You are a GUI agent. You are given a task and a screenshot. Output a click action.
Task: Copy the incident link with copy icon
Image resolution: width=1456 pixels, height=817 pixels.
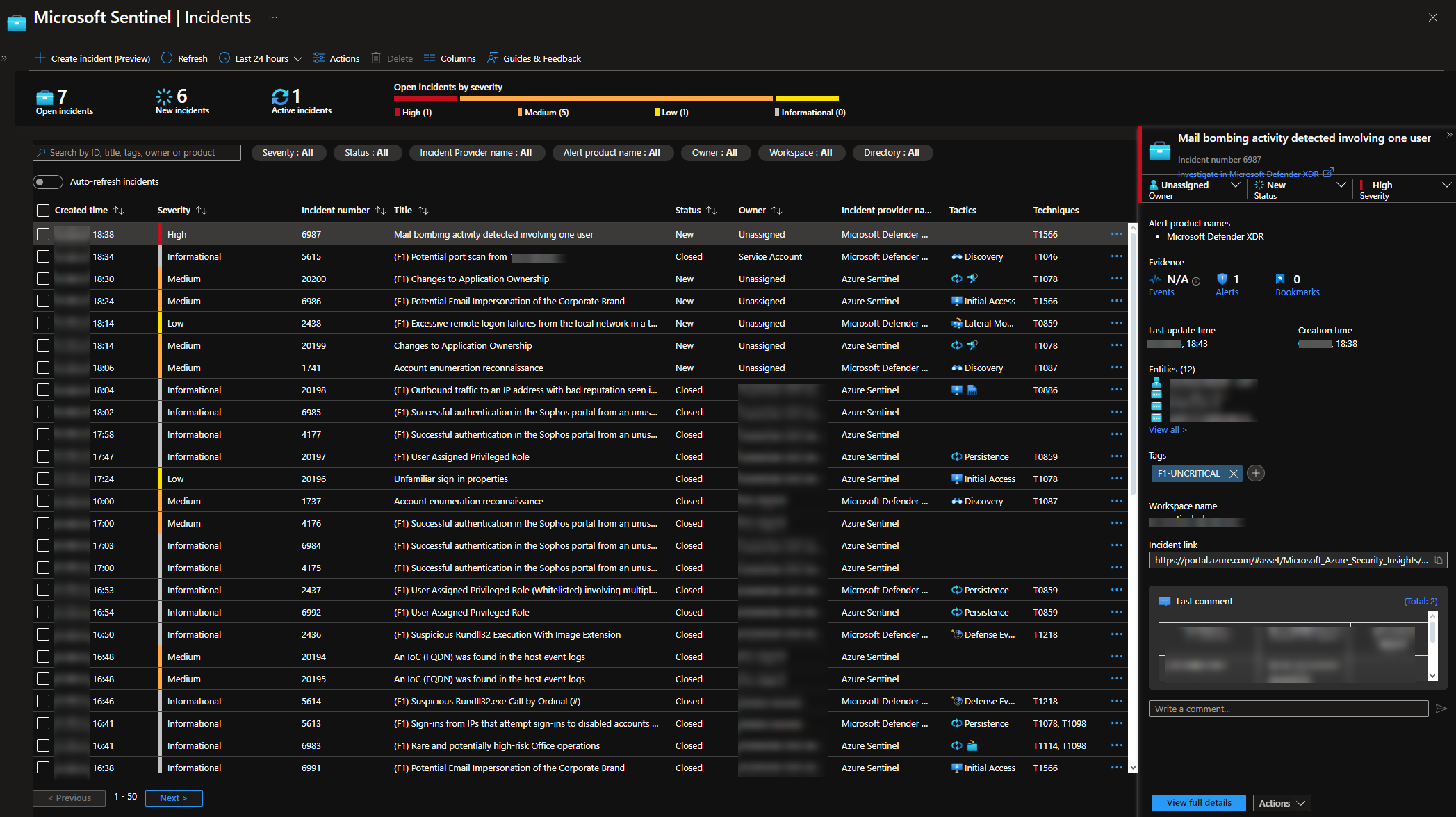pyautogui.click(x=1439, y=560)
